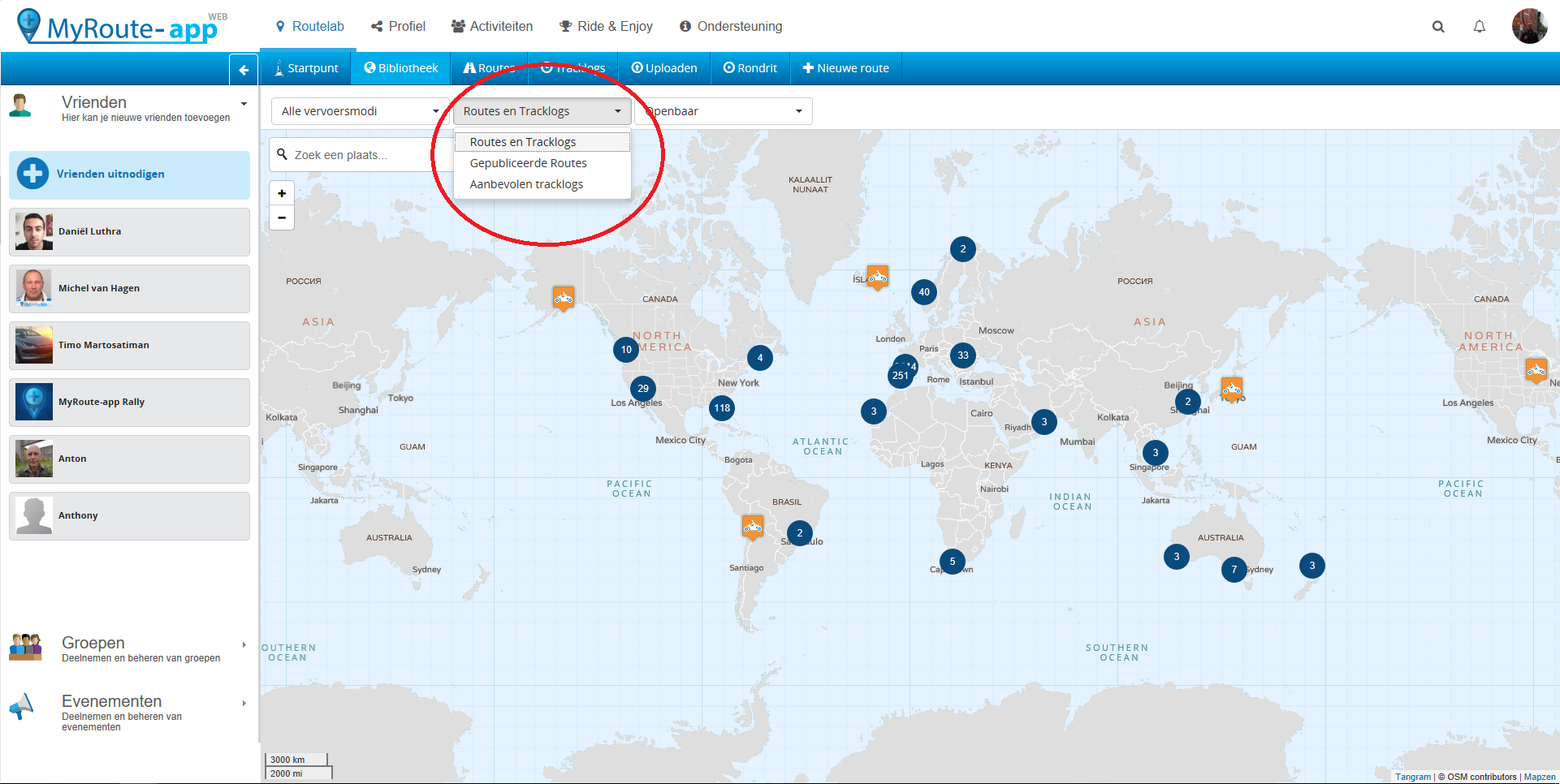
Task: Open notifications bell
Action: pos(1480,27)
